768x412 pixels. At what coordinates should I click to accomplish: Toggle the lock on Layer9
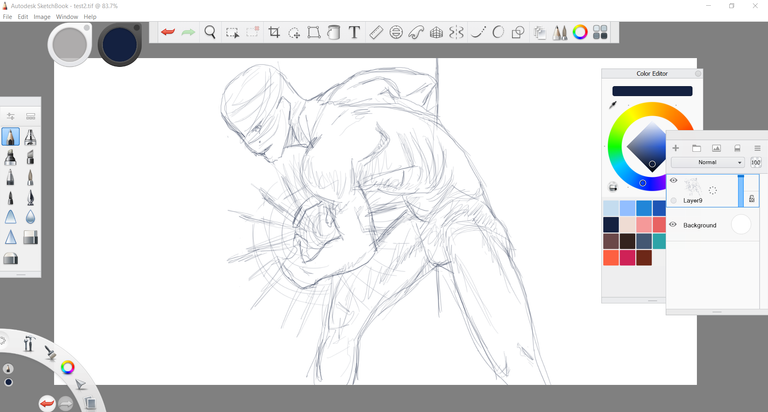click(x=752, y=198)
